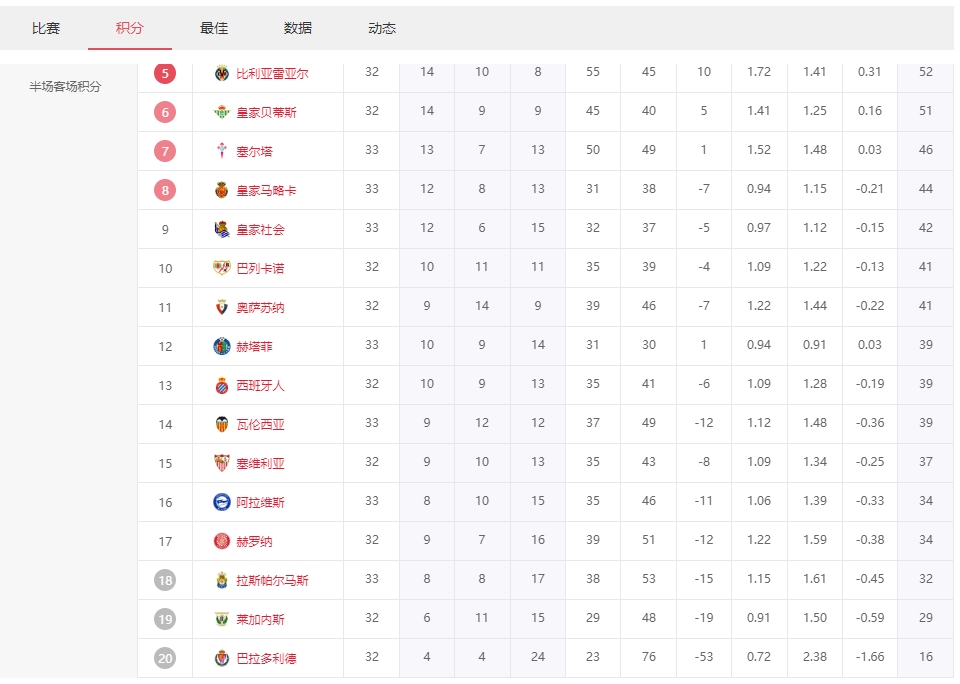Open the 动态 tab
Screen dimensions: 960x684
point(382,28)
